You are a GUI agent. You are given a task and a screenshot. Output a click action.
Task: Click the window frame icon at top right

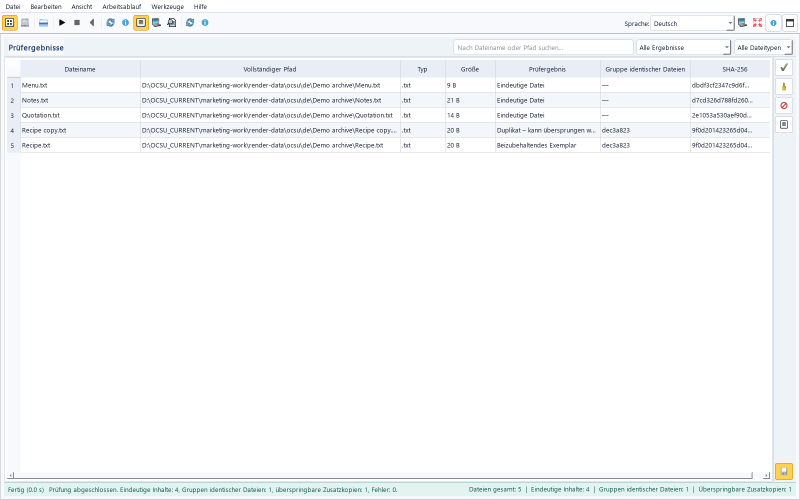[x=790, y=23]
